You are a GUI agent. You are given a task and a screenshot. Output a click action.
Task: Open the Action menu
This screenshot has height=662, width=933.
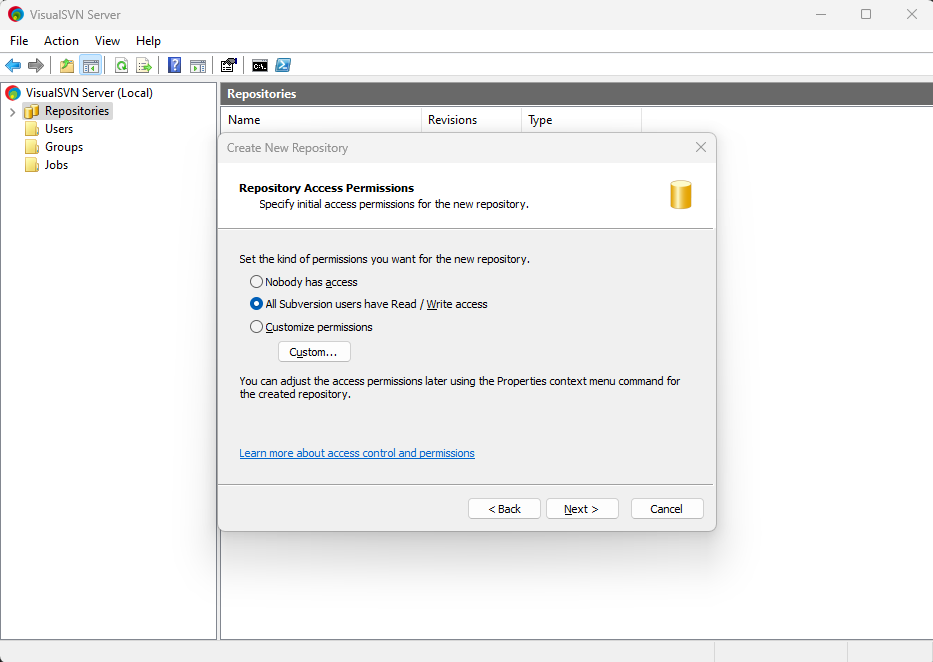point(61,41)
